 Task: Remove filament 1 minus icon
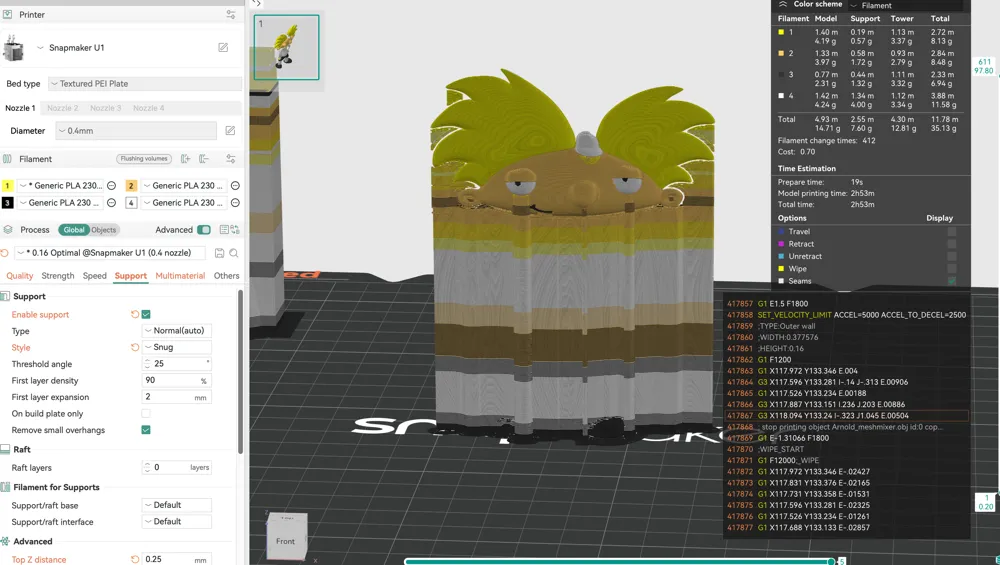[112, 186]
